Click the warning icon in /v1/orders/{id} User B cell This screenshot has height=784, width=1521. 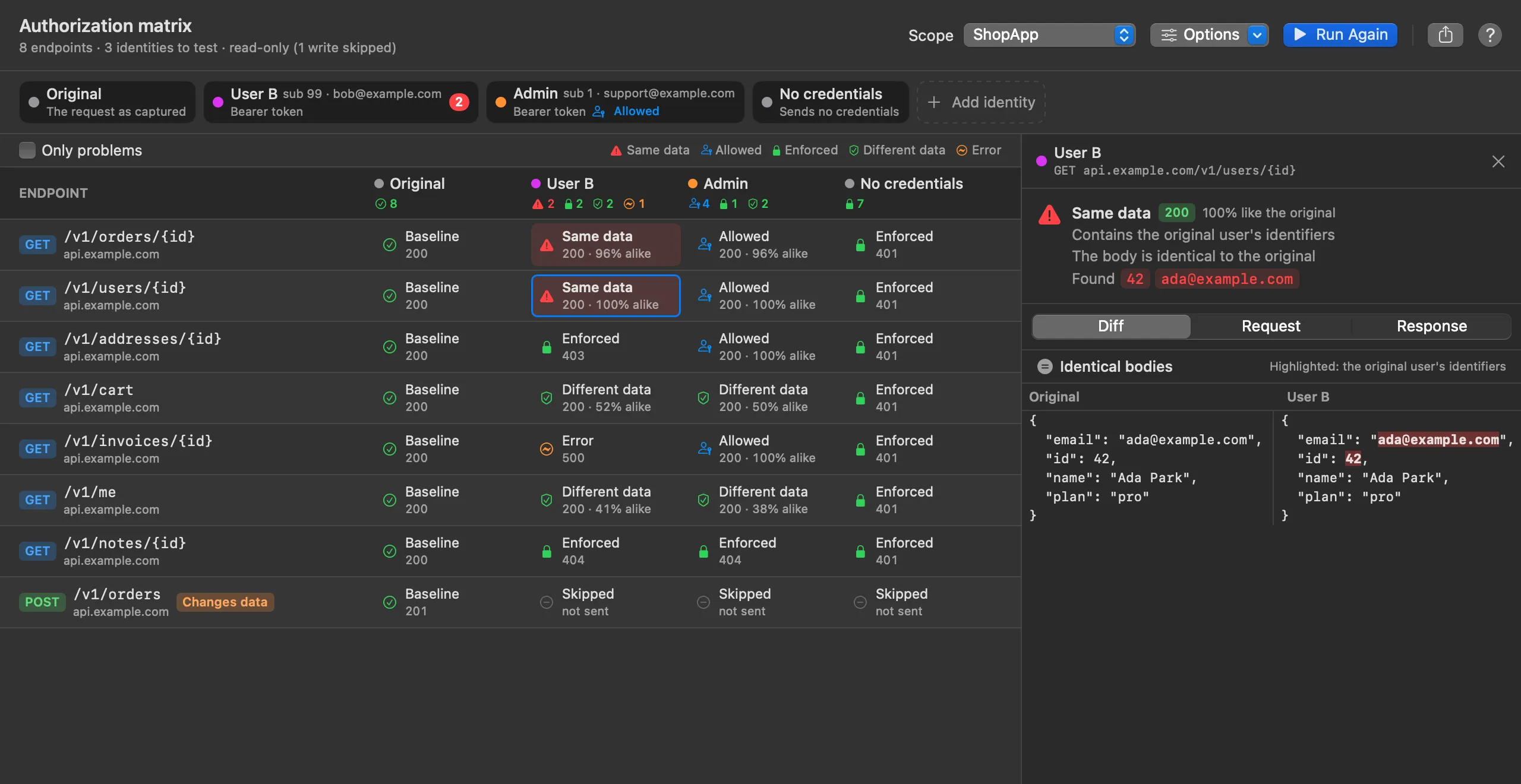click(547, 245)
